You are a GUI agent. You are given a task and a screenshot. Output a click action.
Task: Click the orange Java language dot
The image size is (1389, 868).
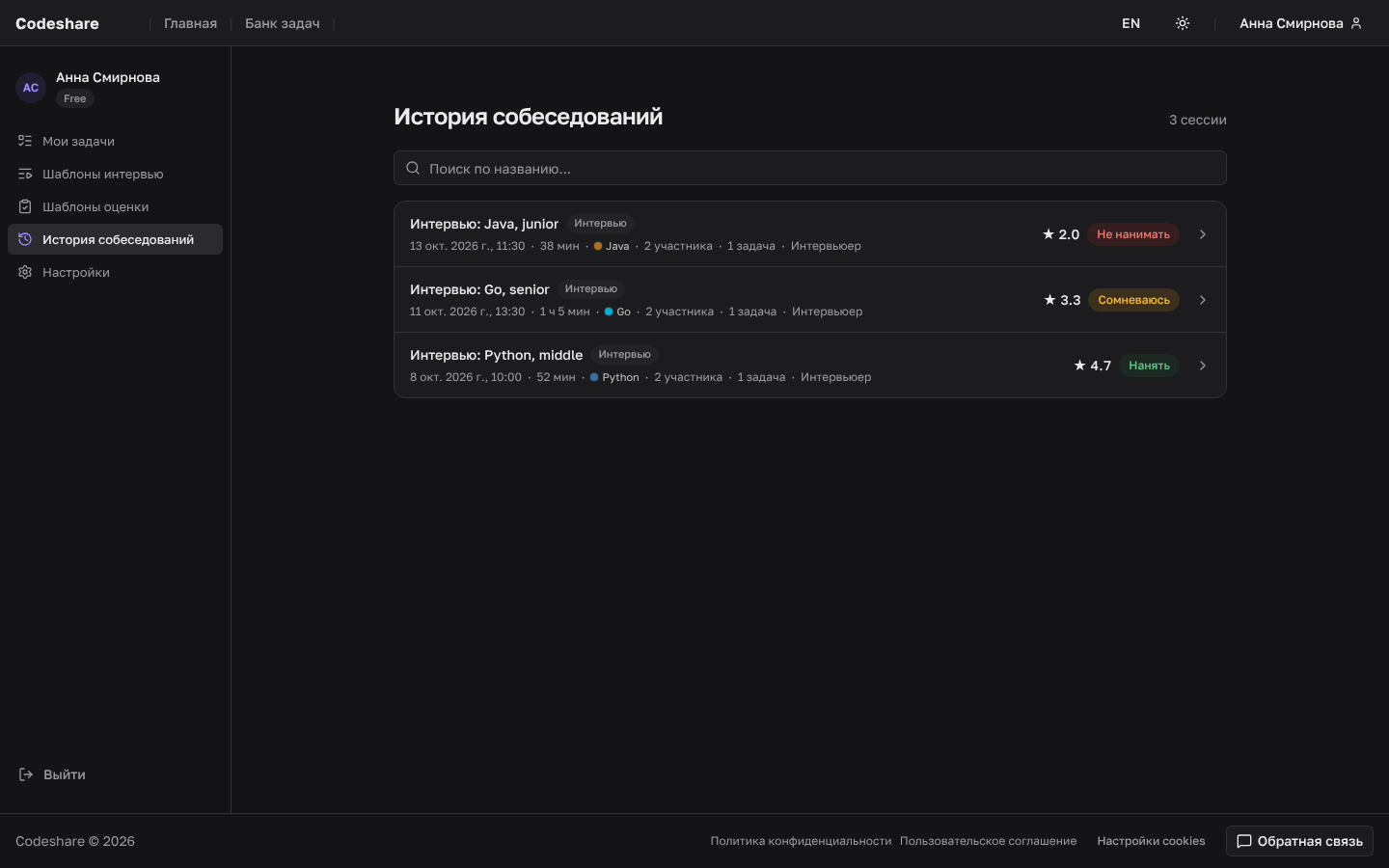click(x=598, y=246)
